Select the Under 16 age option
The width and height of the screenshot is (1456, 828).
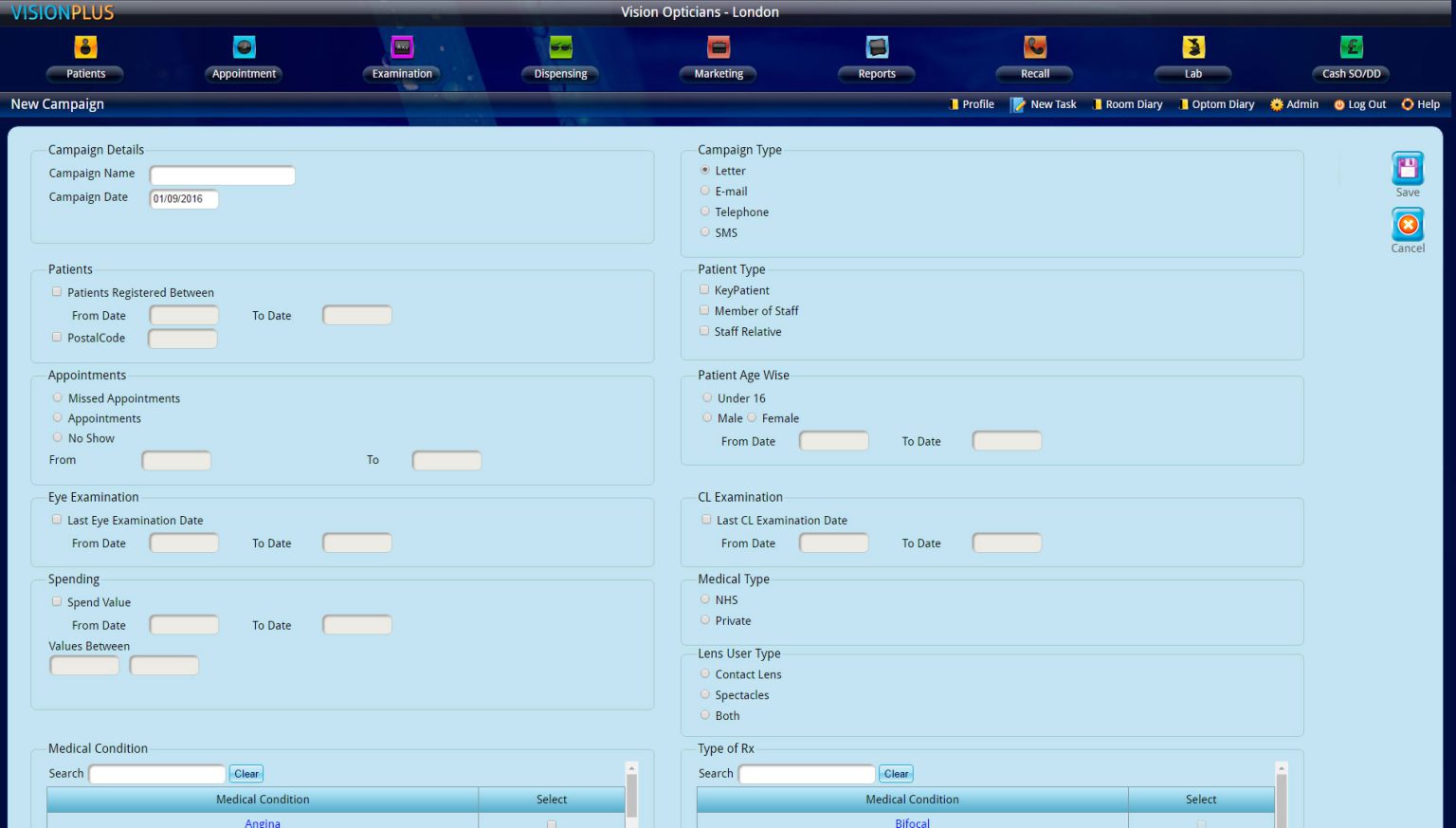click(x=707, y=397)
